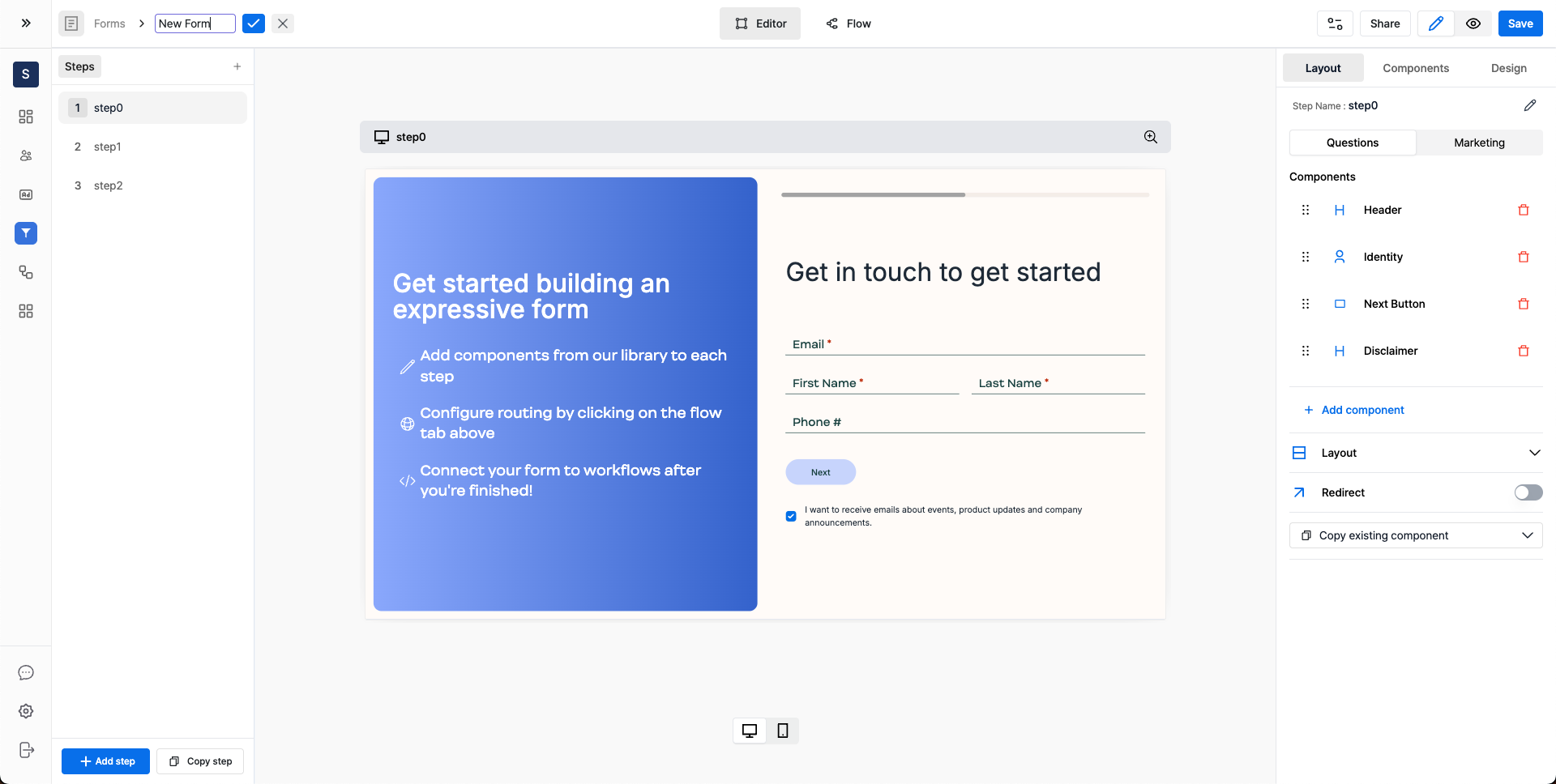The width and height of the screenshot is (1556, 784).
Task: Click the form progress bar
Action: pos(965,195)
